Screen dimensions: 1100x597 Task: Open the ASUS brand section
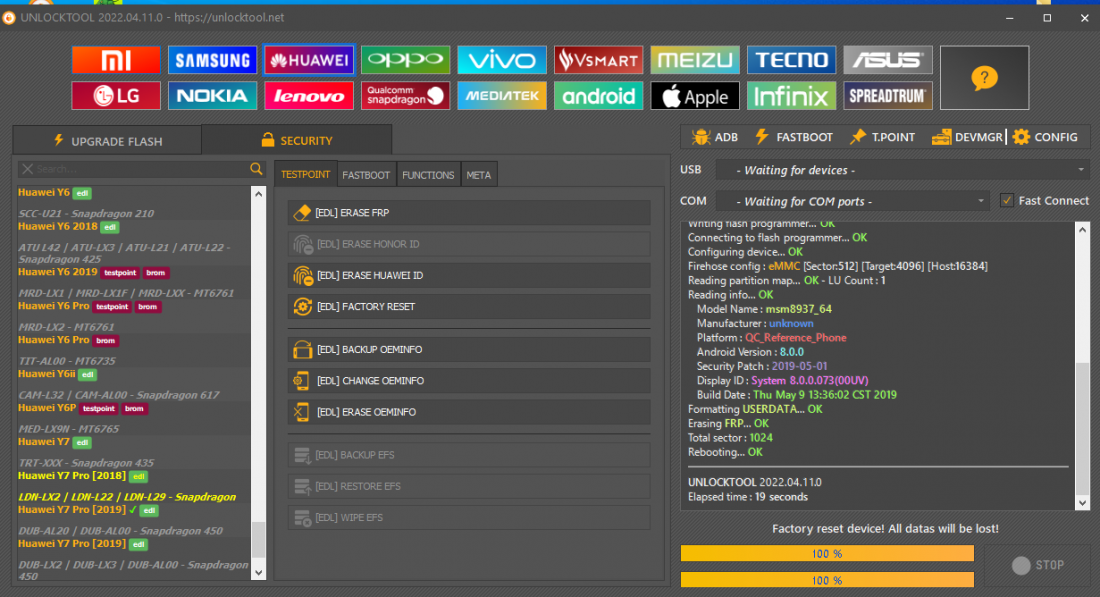[887, 60]
